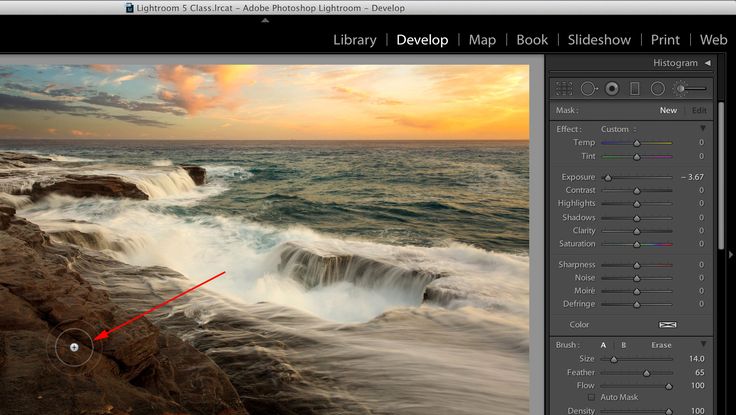Click Edit next to Mask
The image size is (736, 415).
[699, 110]
